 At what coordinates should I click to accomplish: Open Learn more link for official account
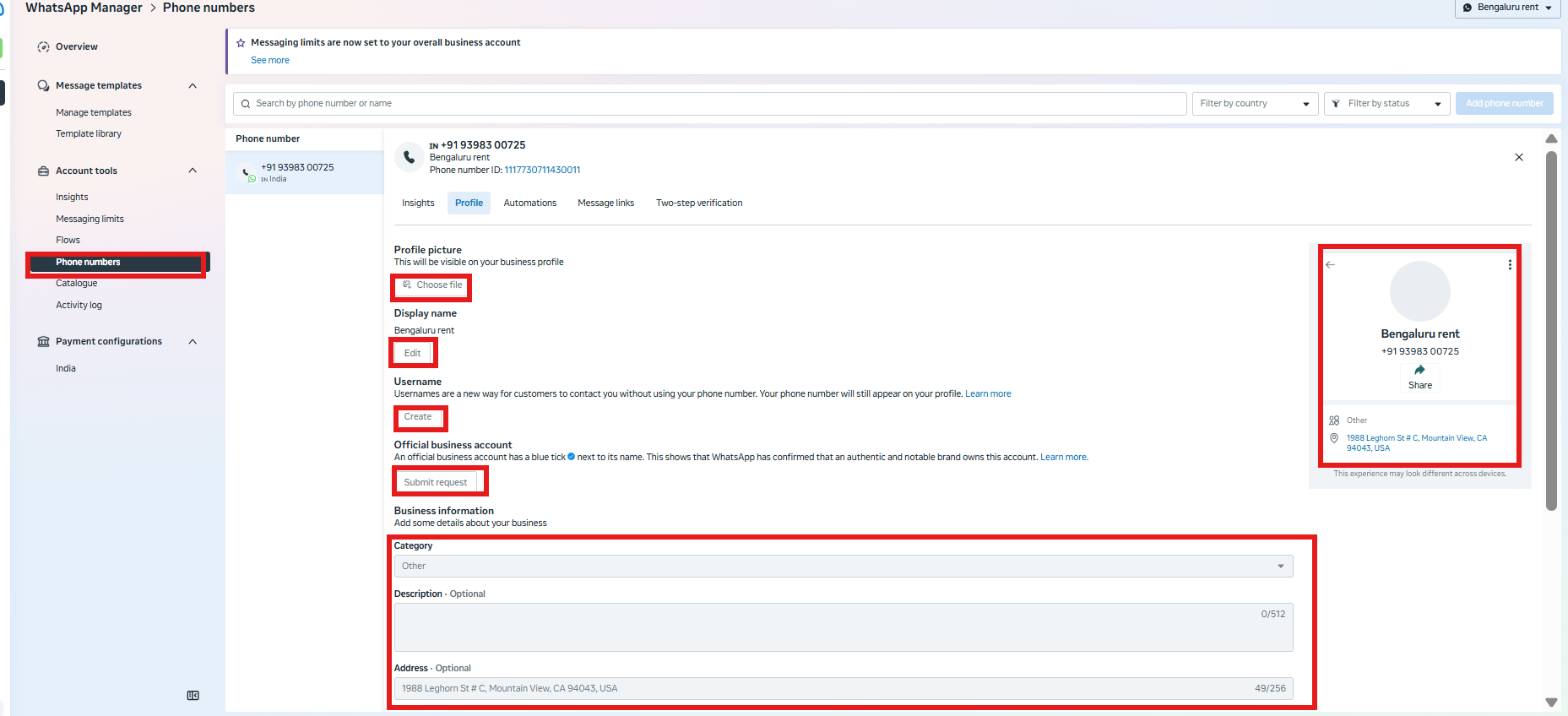point(1064,458)
